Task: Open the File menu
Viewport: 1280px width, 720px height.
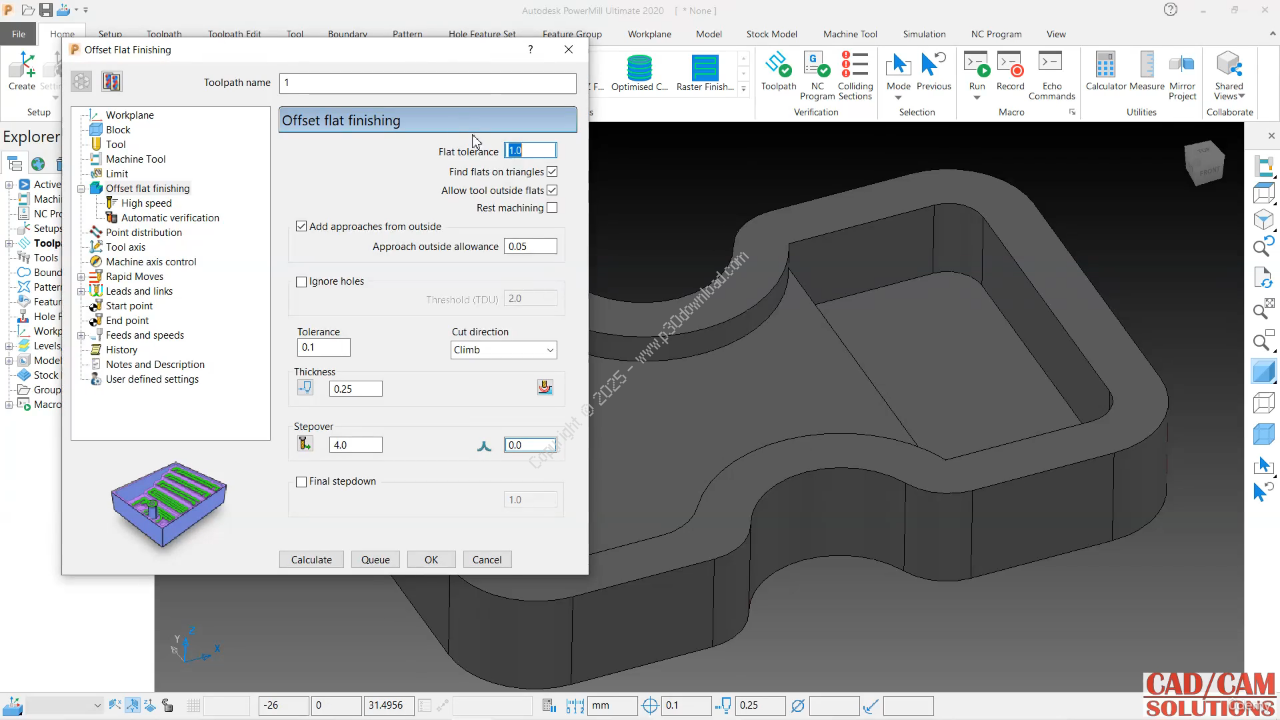Action: (x=18, y=34)
